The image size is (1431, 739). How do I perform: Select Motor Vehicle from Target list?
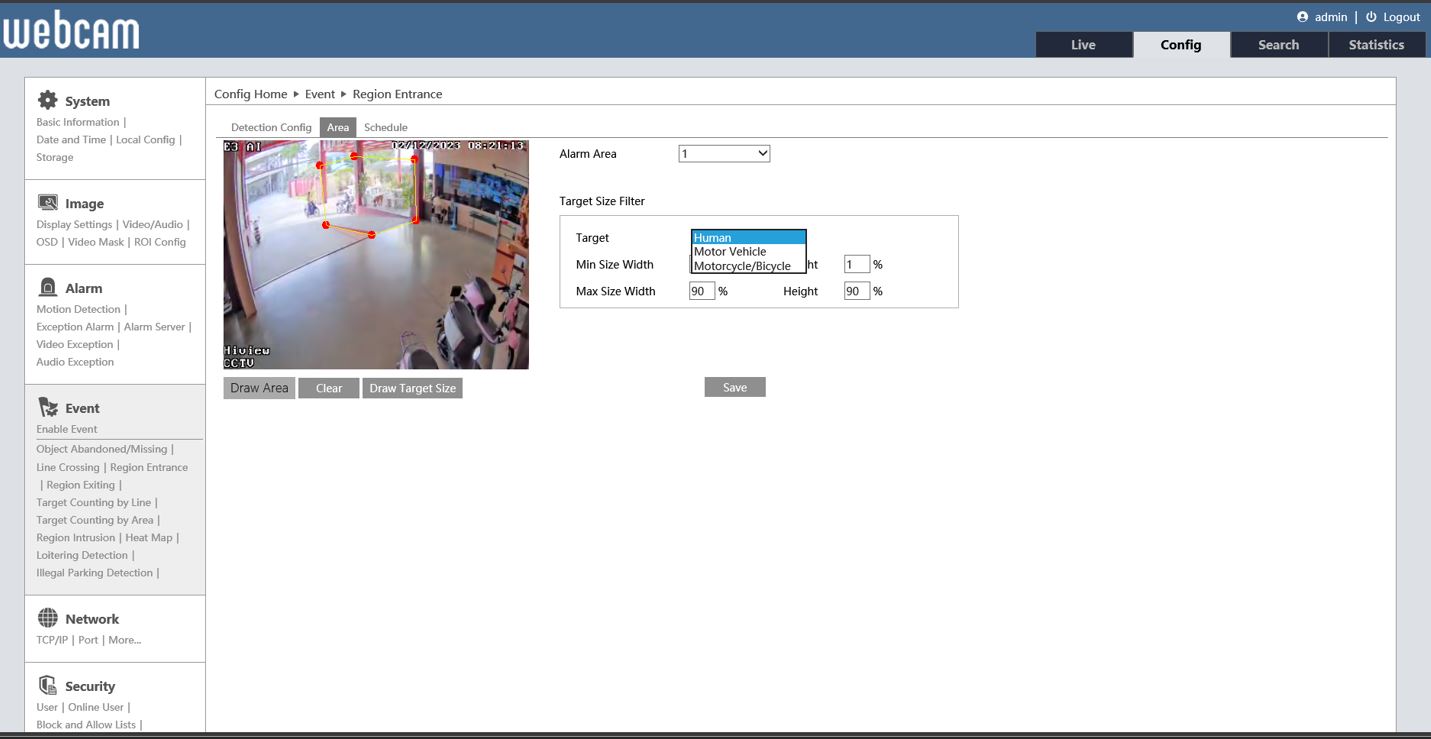point(730,252)
